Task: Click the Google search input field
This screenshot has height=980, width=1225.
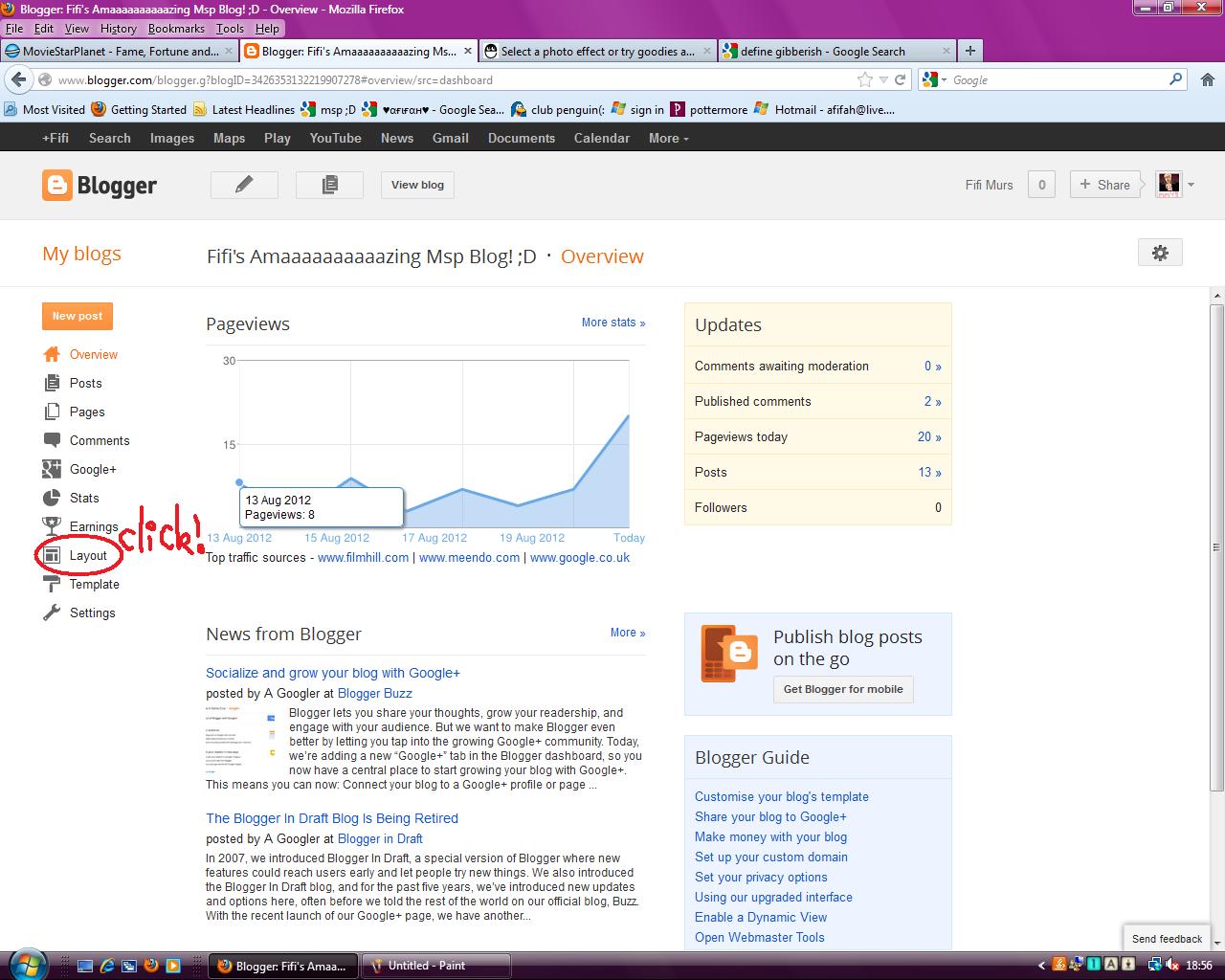Action: click(x=1058, y=80)
